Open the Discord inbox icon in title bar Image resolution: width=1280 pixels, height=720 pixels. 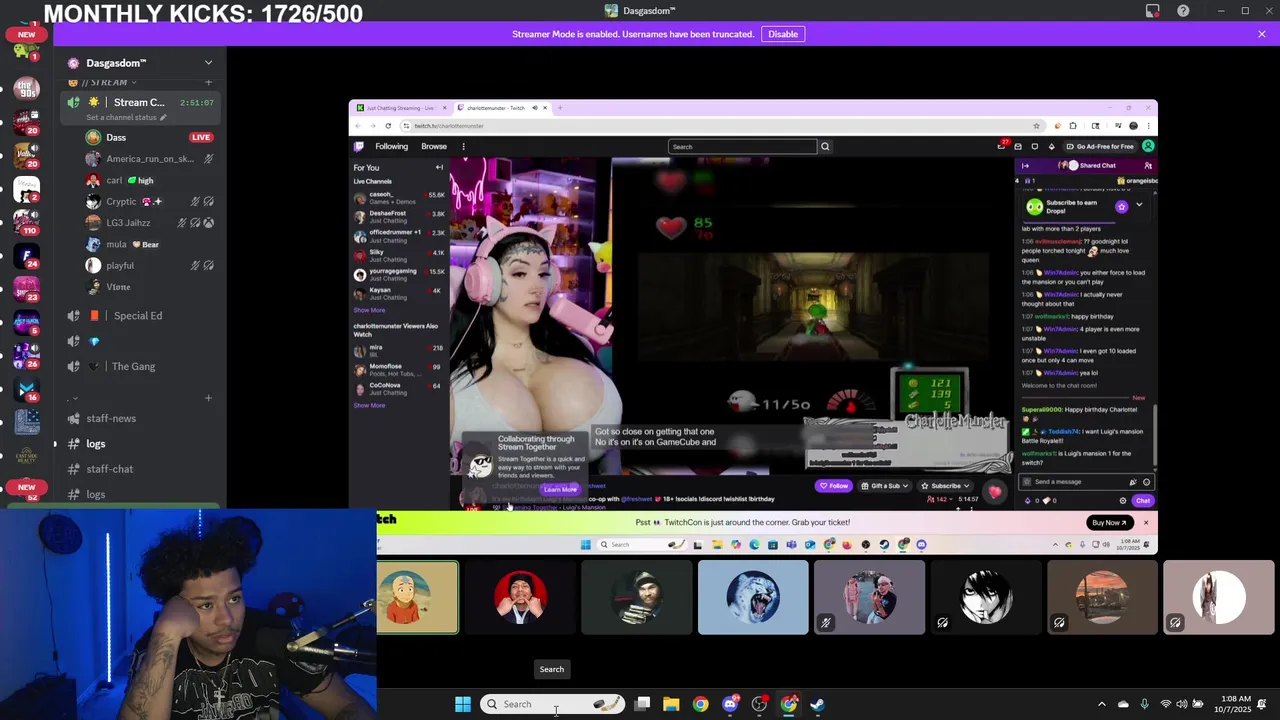[x=1153, y=11]
